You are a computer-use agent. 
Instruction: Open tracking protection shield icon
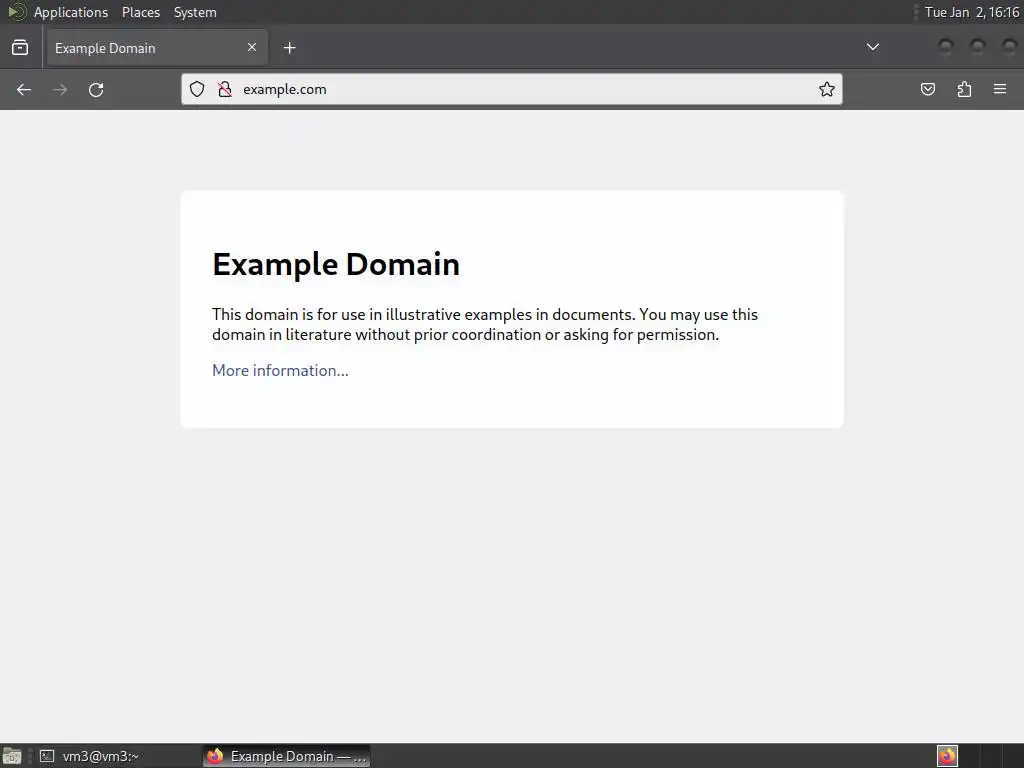[x=197, y=89]
